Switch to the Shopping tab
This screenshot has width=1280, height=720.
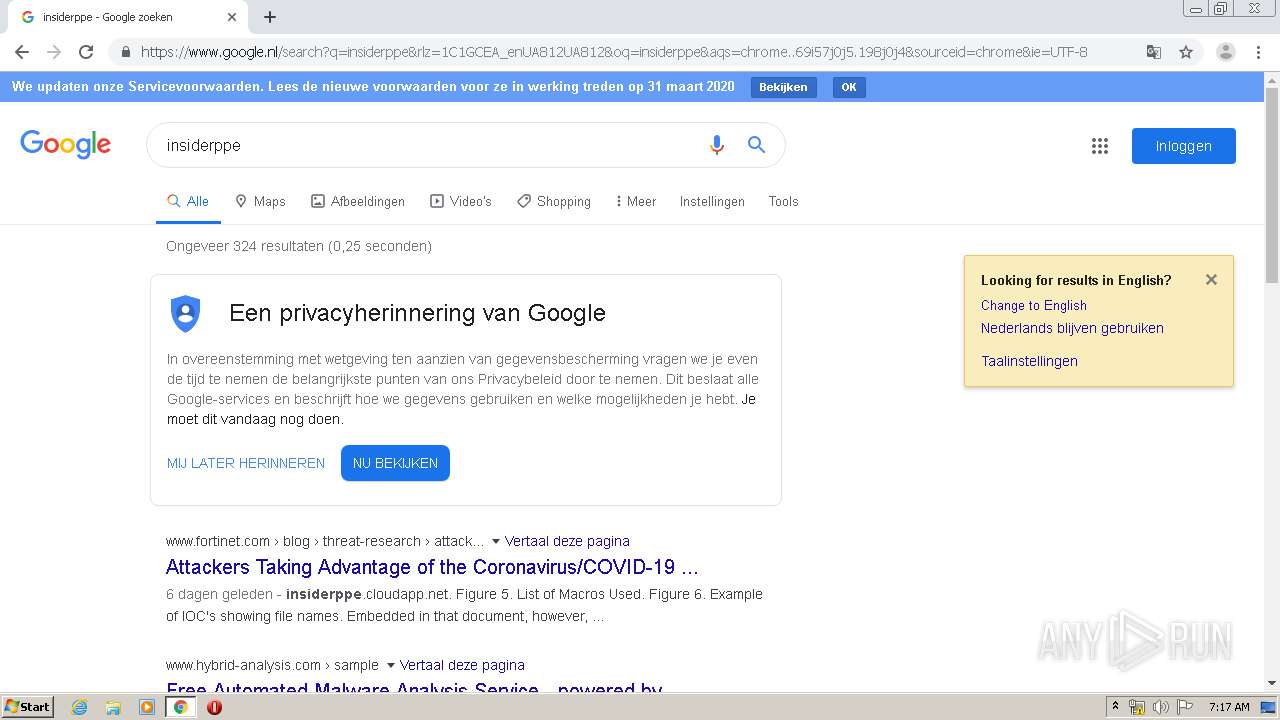pos(554,201)
